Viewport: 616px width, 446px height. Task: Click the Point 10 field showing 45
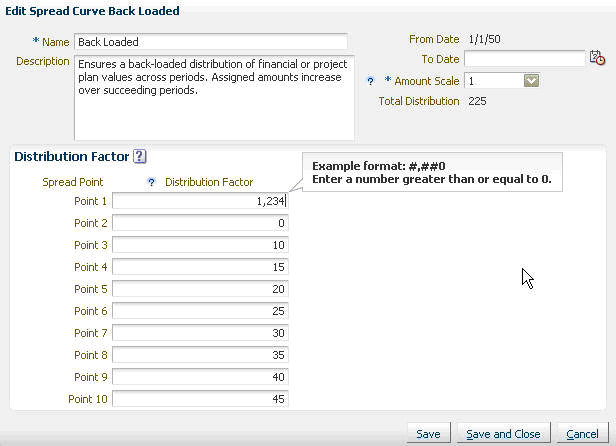200,399
